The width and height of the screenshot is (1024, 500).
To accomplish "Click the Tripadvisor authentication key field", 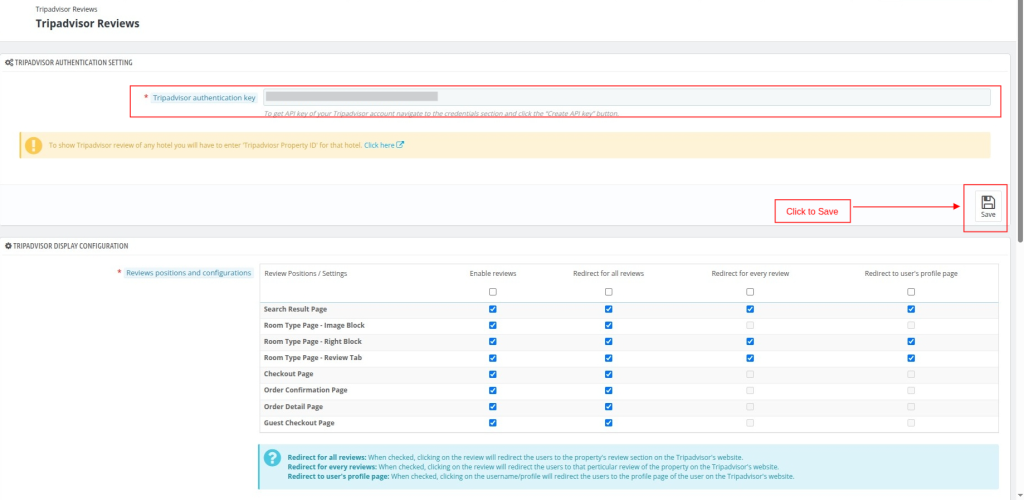I will tap(626, 97).
